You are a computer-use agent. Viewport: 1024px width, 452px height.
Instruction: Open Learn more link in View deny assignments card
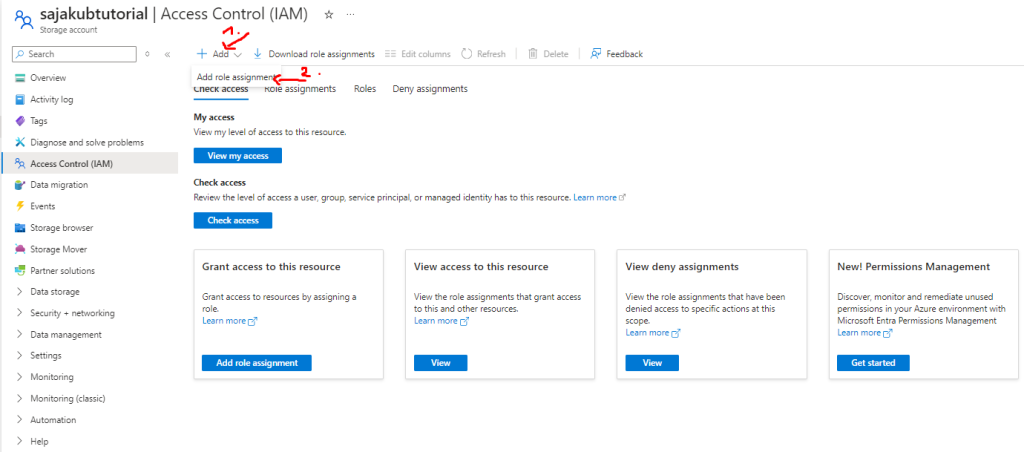652,333
